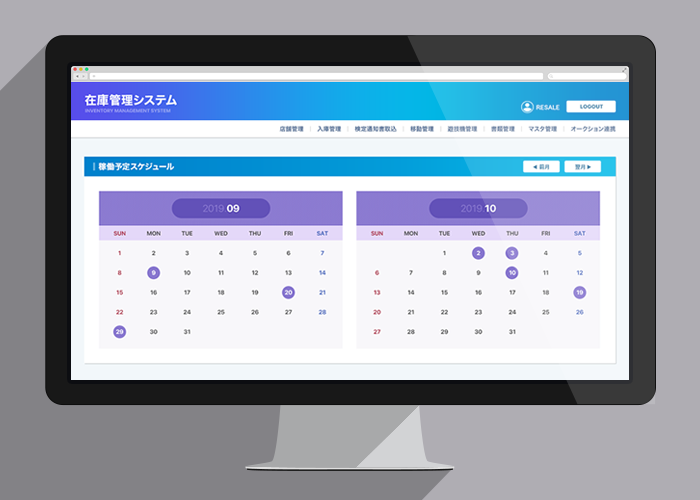Image resolution: width=700 pixels, height=500 pixels.
Task: Open the 店舗管理 menu
Action: point(291,129)
